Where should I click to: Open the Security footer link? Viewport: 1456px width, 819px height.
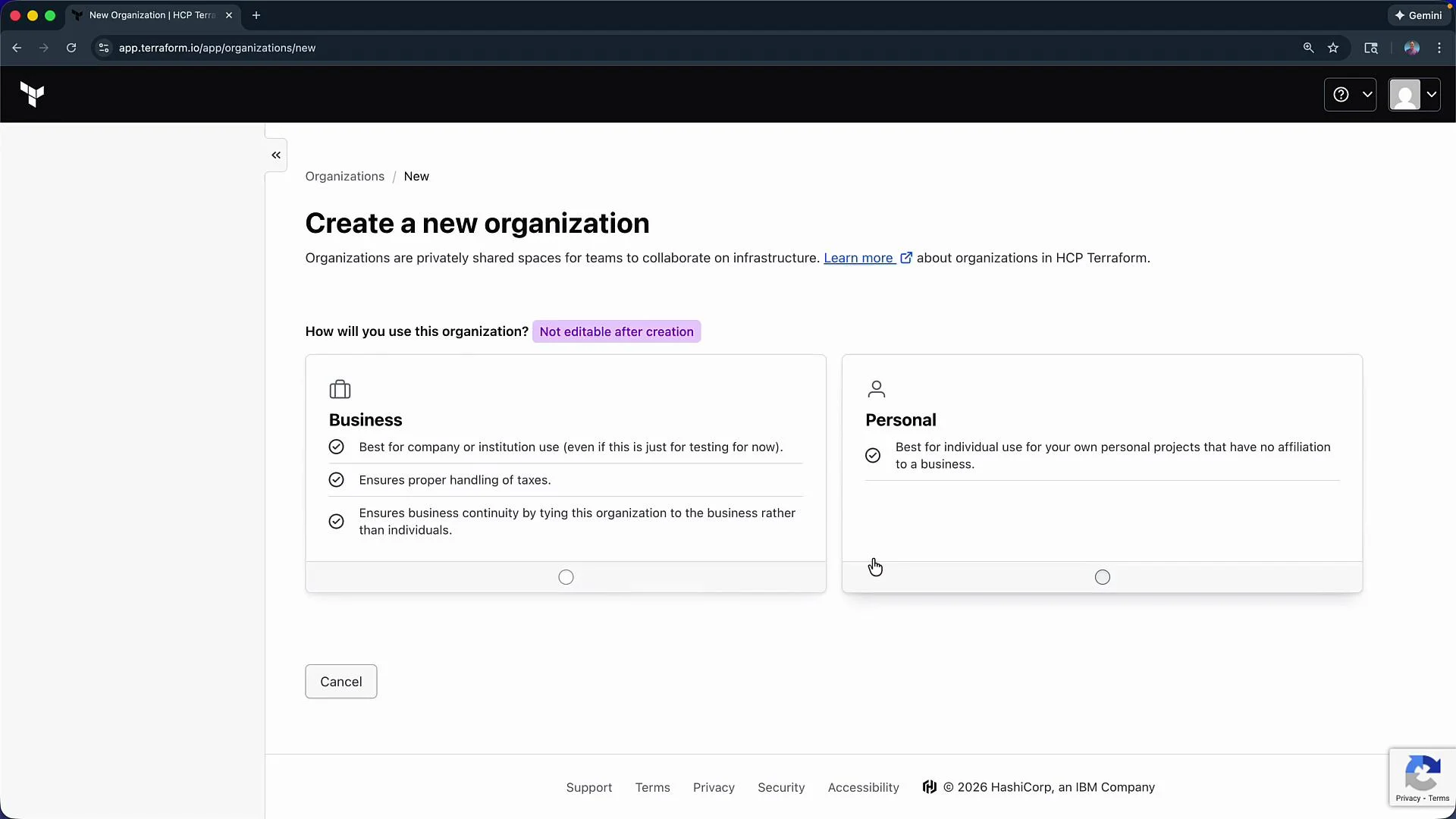[x=781, y=787]
